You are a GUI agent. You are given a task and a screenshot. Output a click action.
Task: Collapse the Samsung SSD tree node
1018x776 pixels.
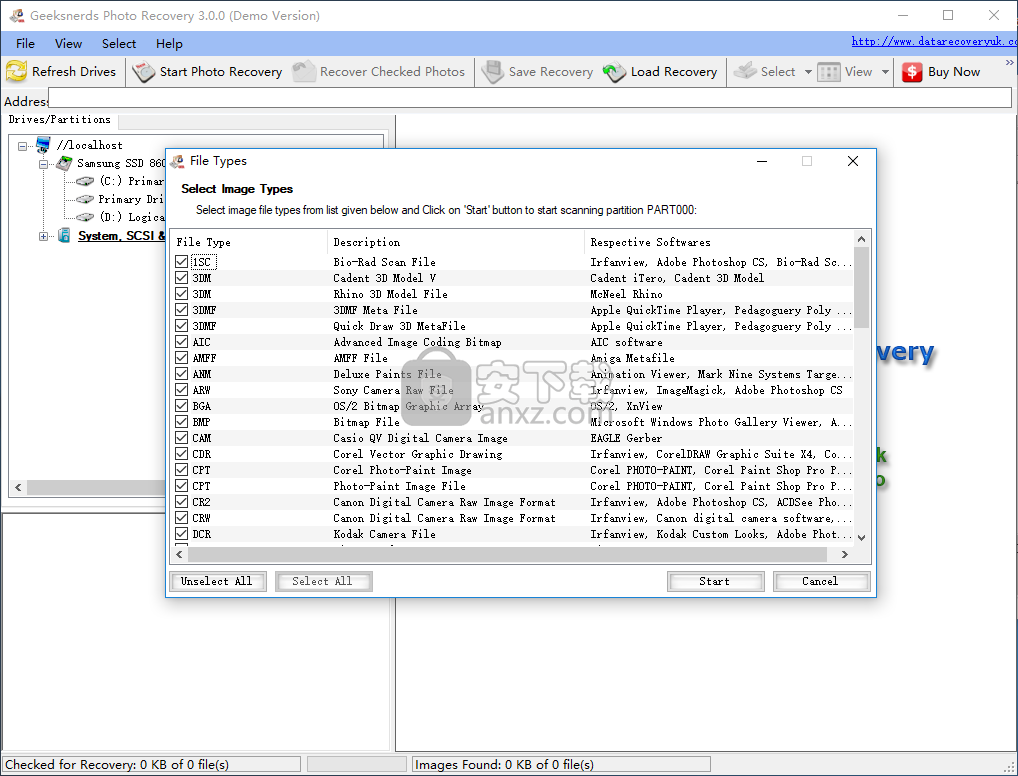(x=43, y=164)
